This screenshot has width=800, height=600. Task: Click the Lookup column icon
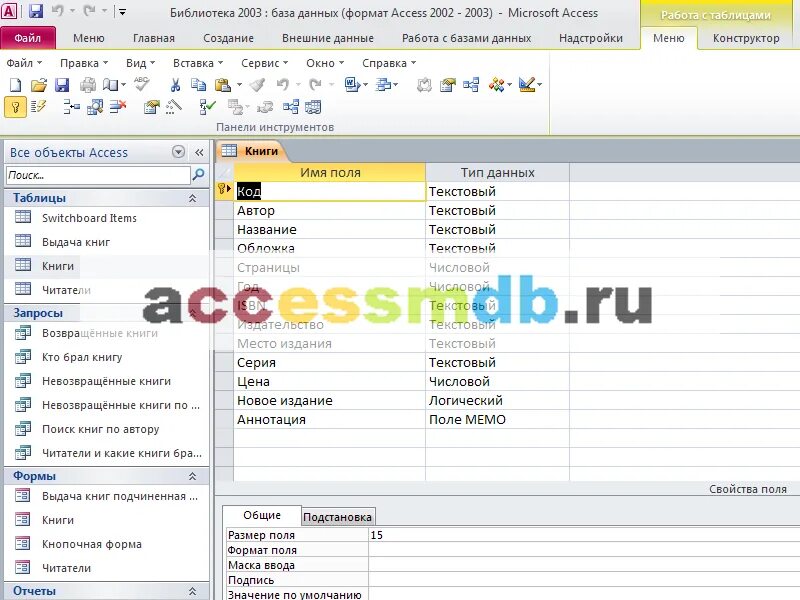coord(95,107)
